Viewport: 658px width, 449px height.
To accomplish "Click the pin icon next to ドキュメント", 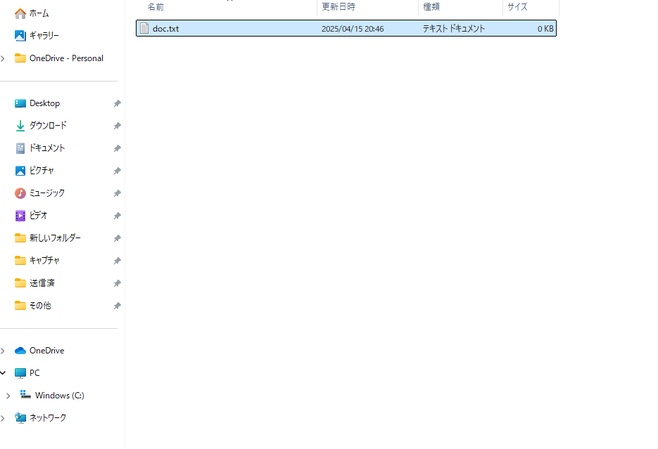I will 117,148.
